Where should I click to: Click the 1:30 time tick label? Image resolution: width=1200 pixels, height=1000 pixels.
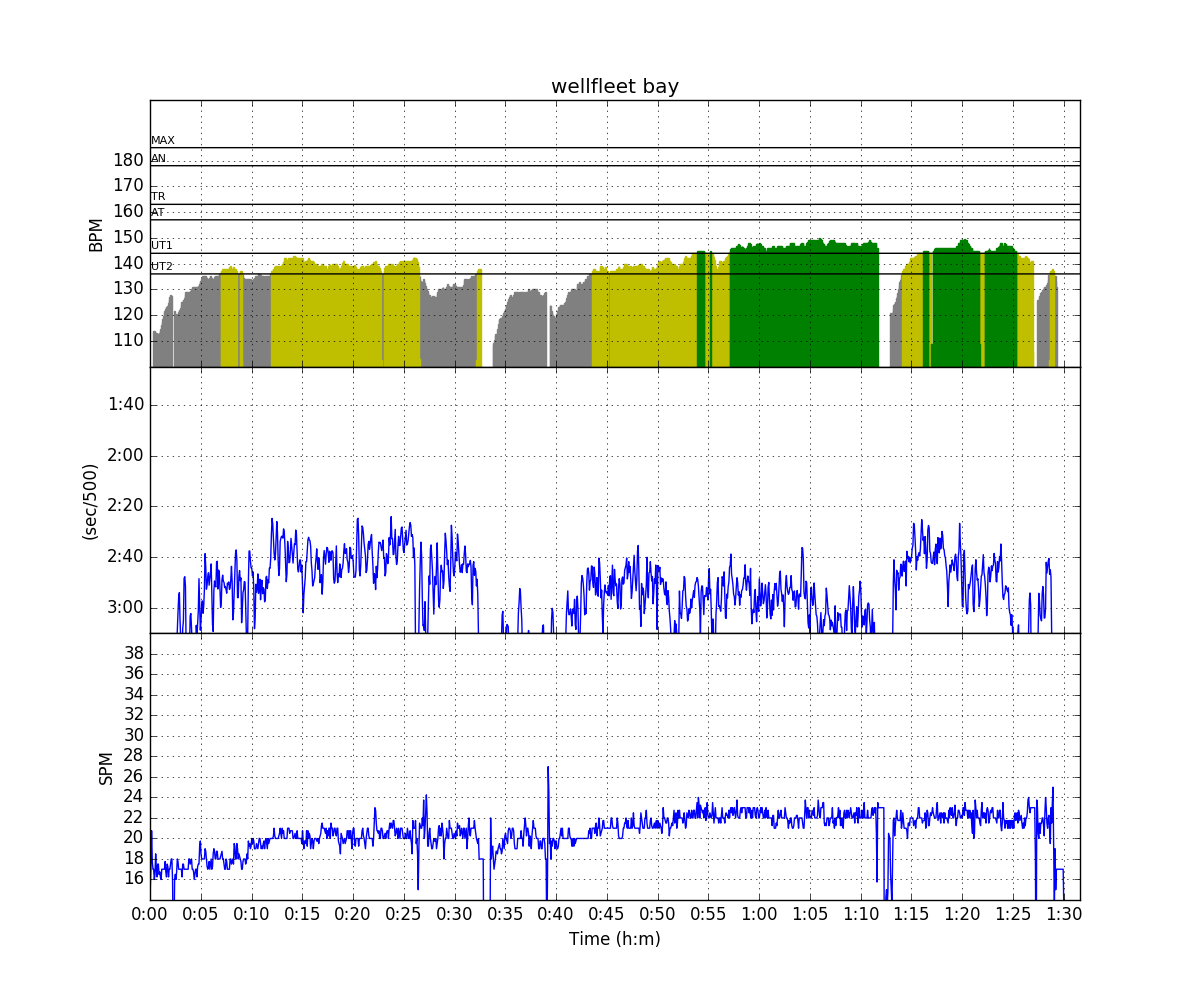pos(1064,913)
